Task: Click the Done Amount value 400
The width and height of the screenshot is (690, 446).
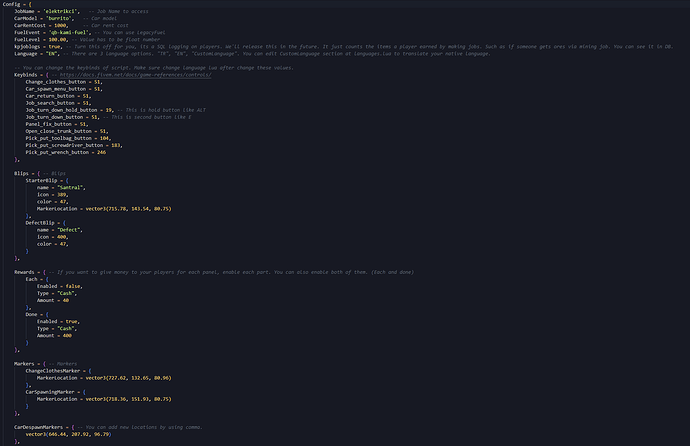Action: coord(67,335)
